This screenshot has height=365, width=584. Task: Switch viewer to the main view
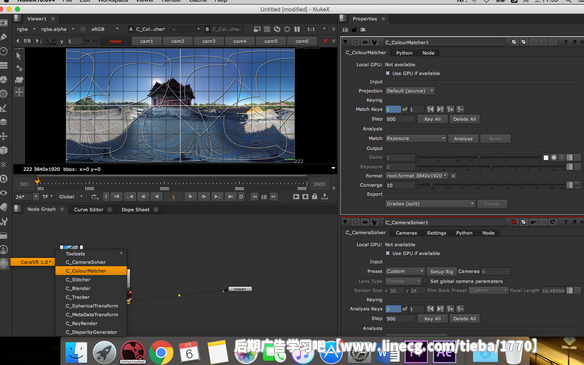point(115,41)
